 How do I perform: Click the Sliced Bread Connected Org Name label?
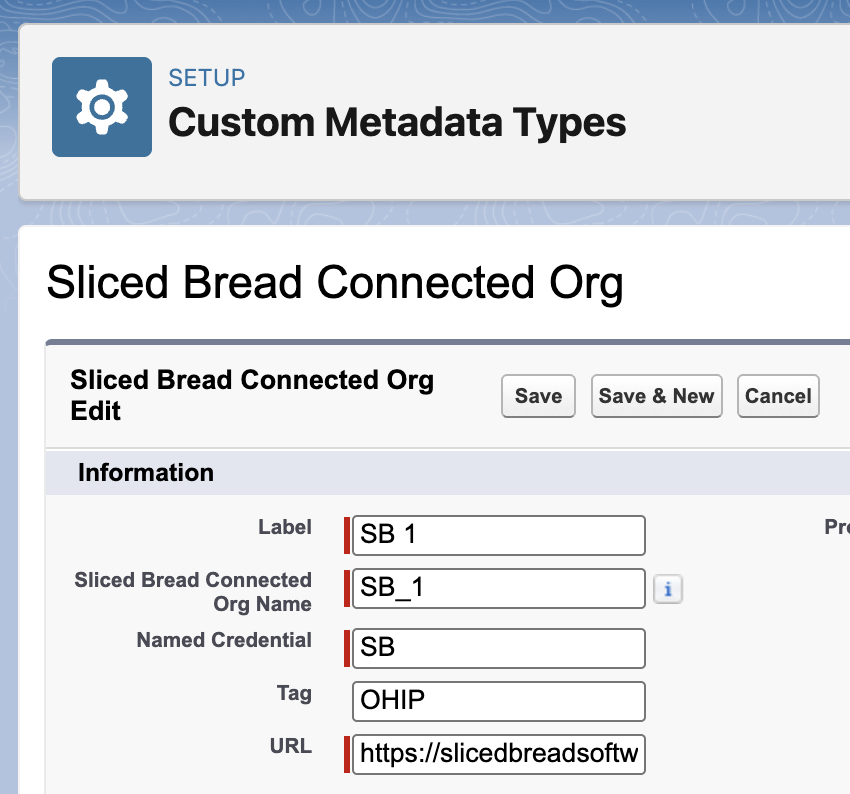[x=193, y=591]
